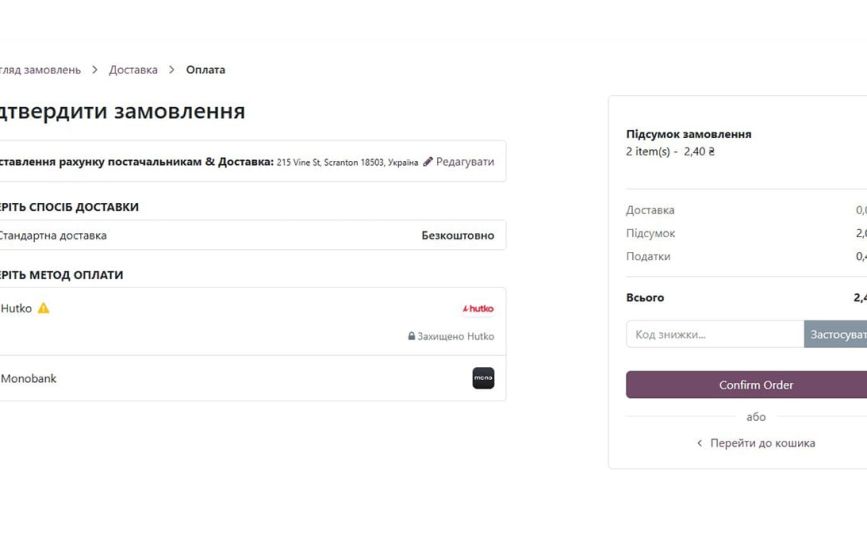Click the chevron separator before Оплата breadcrumb
Viewport: 867px width, 540px height.
(x=172, y=70)
